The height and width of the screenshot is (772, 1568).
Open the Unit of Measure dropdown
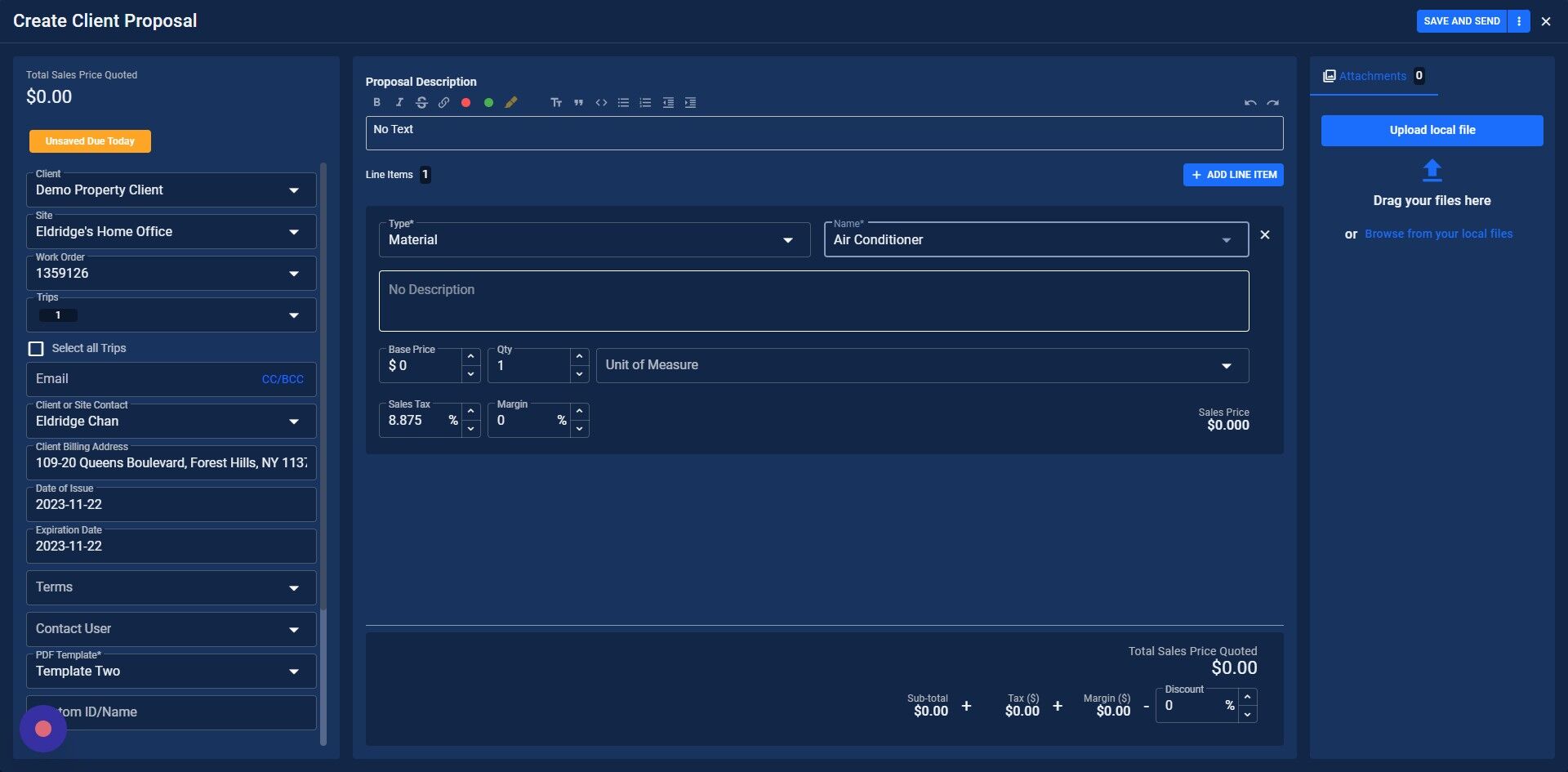click(923, 365)
